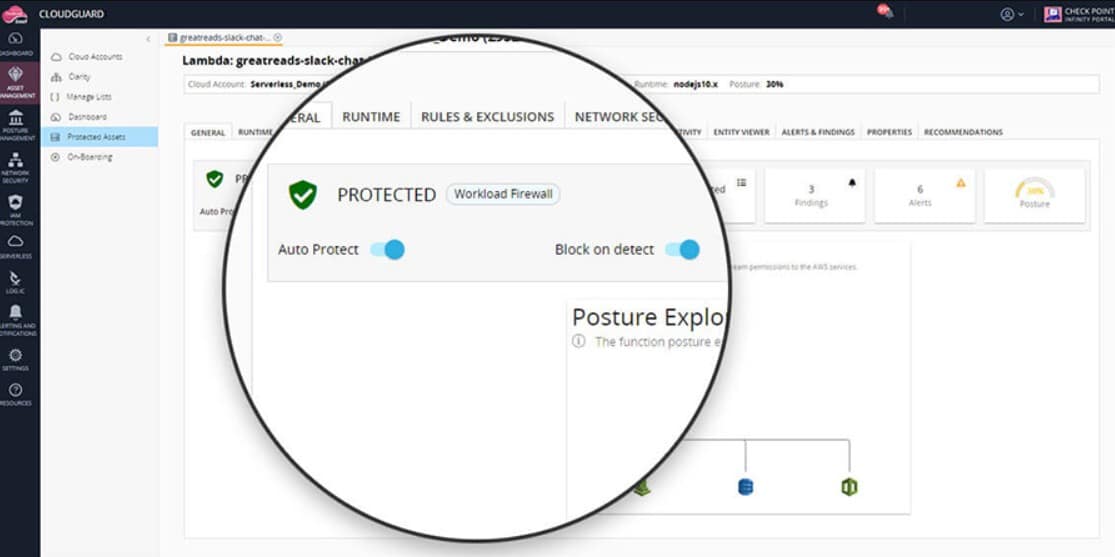Viewport: 1115px width, 557px height.
Task: Select the green hexagon node icon
Action: [849, 487]
